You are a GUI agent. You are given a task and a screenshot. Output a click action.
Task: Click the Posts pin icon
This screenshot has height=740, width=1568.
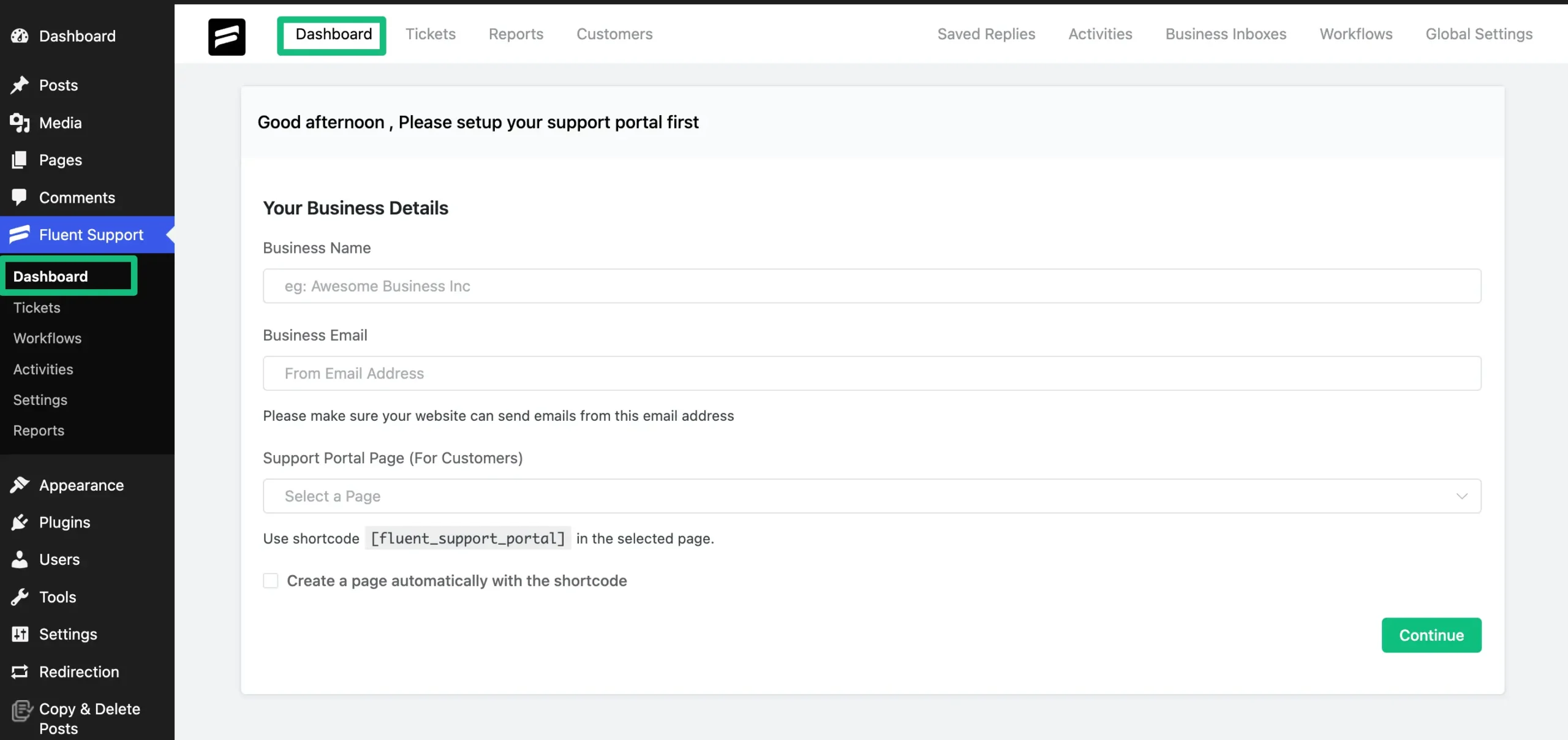(20, 85)
